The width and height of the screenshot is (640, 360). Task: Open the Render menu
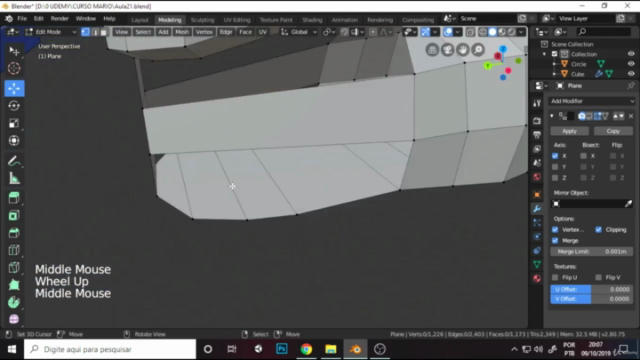coord(60,19)
